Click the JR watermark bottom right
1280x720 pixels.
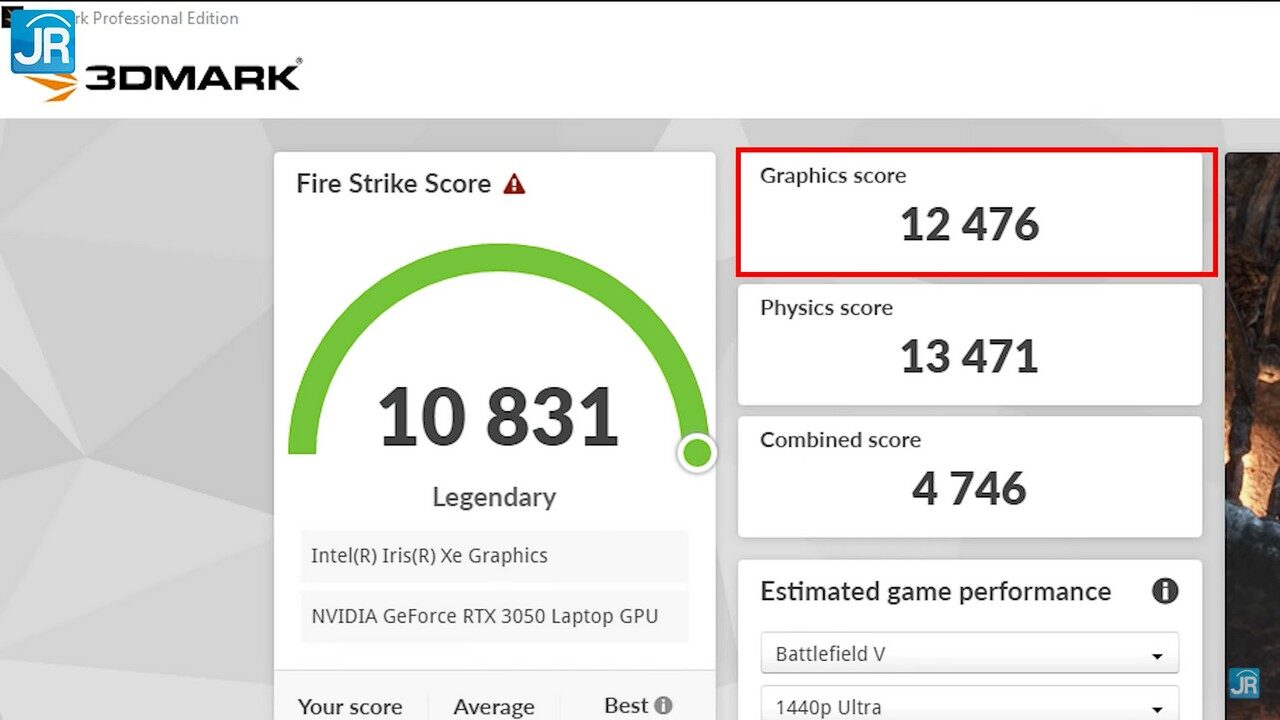(1246, 684)
